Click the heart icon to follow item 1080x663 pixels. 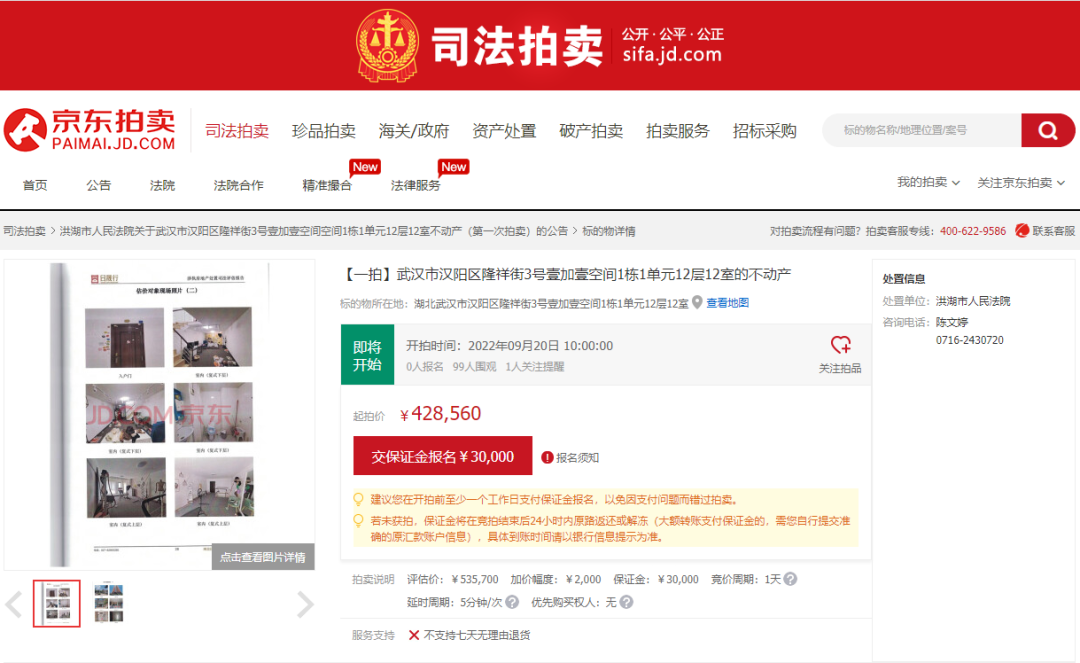[840, 344]
